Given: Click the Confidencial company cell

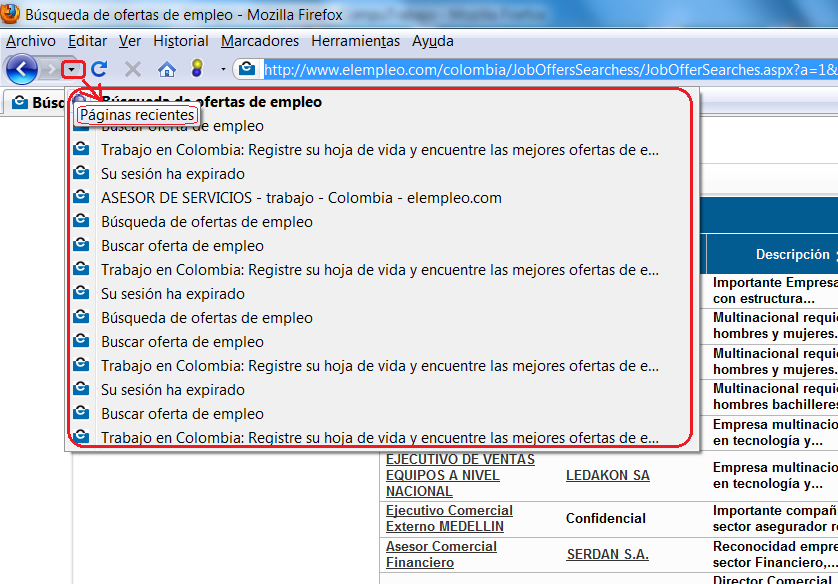Looking at the screenshot, I should 606,518.
